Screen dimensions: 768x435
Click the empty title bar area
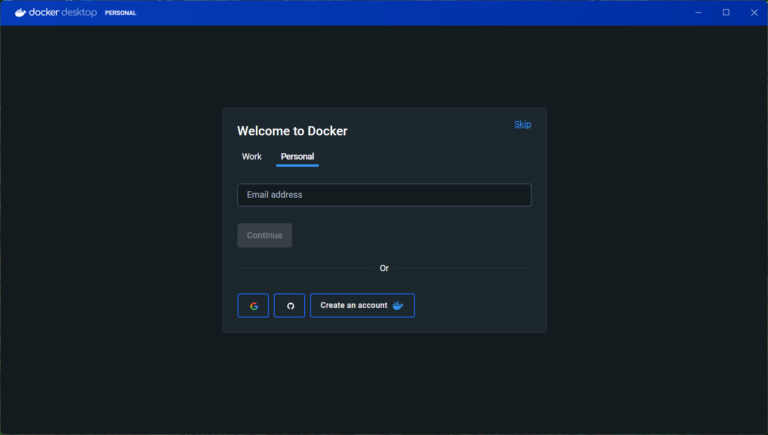click(x=400, y=12)
